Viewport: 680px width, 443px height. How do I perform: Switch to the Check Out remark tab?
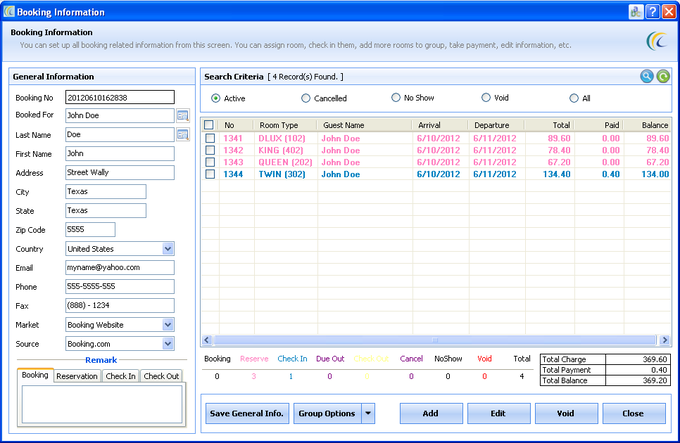click(x=161, y=376)
